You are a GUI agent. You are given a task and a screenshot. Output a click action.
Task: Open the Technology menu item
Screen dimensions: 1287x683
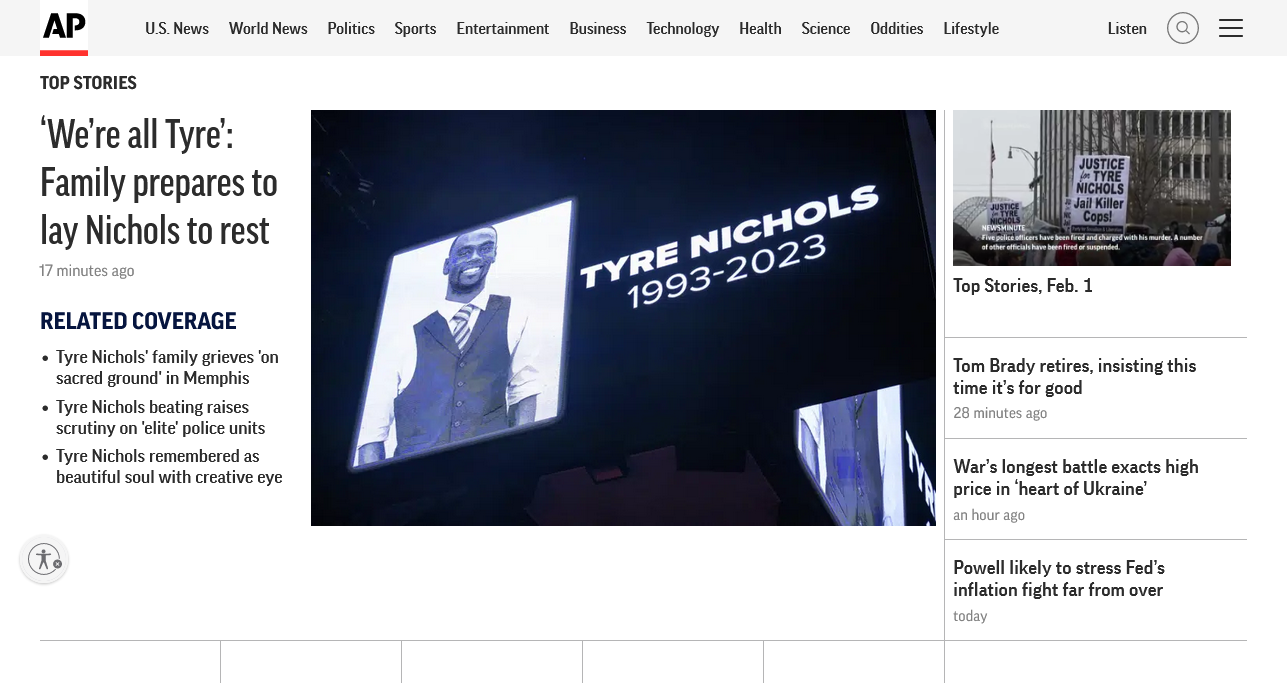coord(682,28)
